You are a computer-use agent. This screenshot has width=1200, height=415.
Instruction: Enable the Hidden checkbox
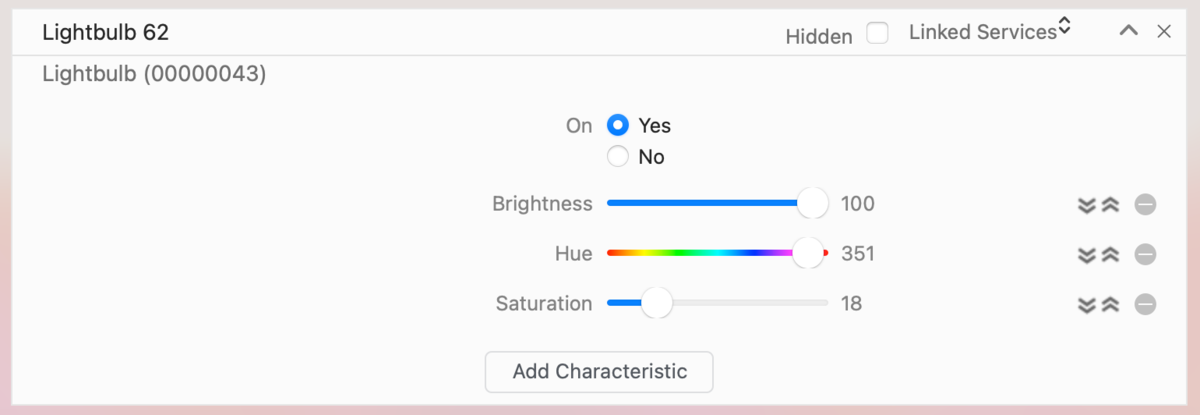pyautogui.click(x=877, y=34)
